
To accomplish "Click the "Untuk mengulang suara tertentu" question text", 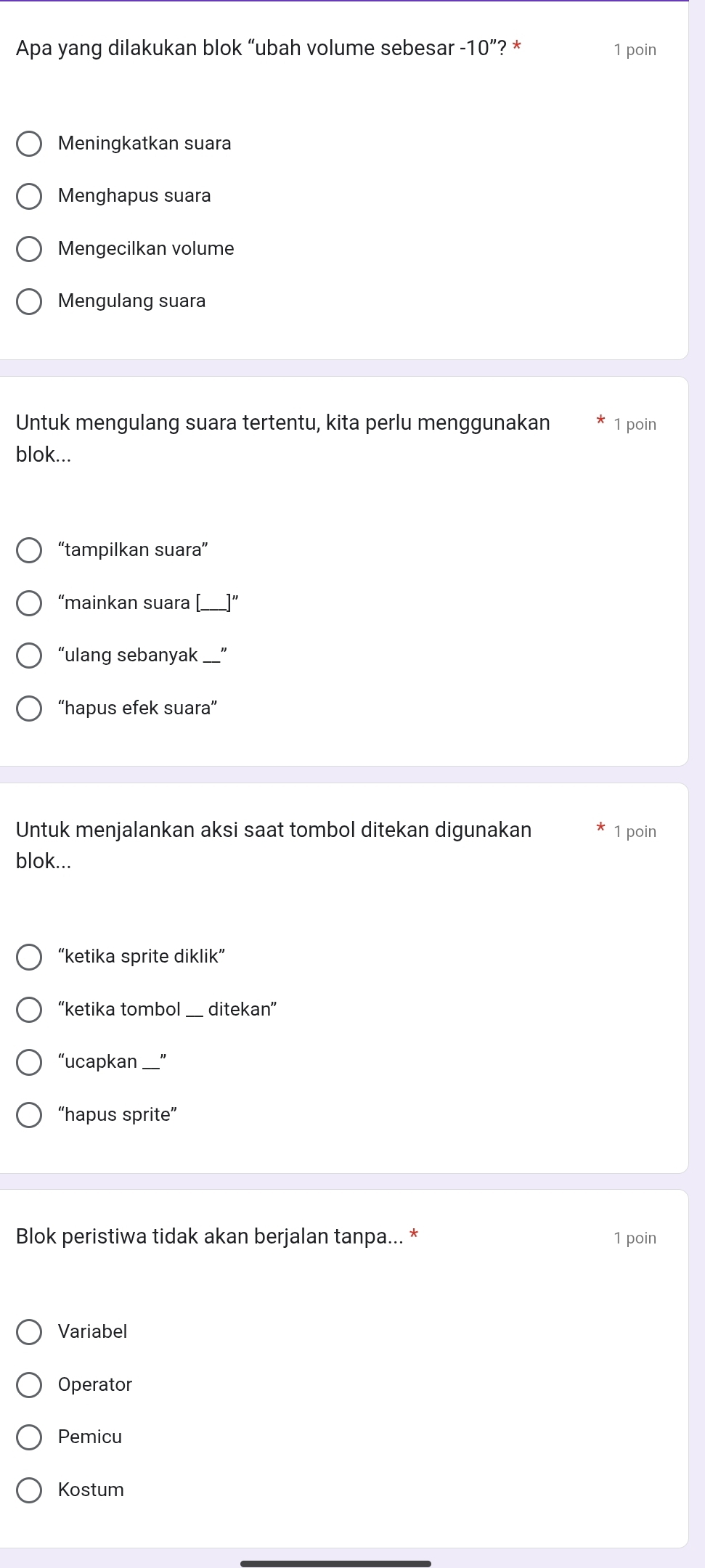I will click(283, 422).
